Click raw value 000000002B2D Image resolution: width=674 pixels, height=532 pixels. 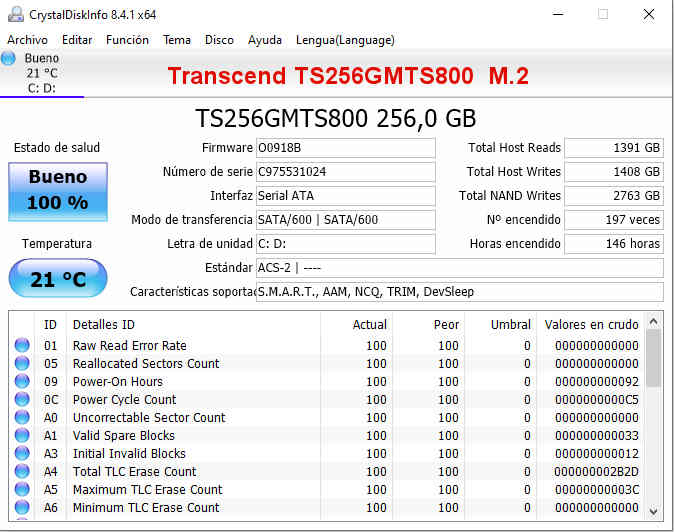tap(596, 472)
